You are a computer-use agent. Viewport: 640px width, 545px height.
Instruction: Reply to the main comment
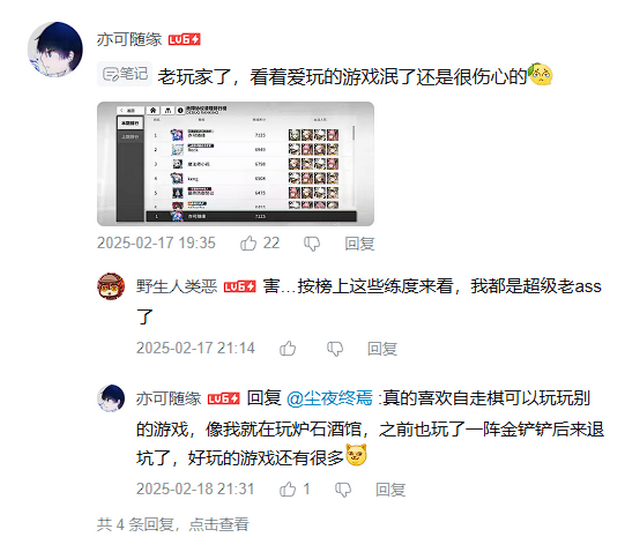360,244
